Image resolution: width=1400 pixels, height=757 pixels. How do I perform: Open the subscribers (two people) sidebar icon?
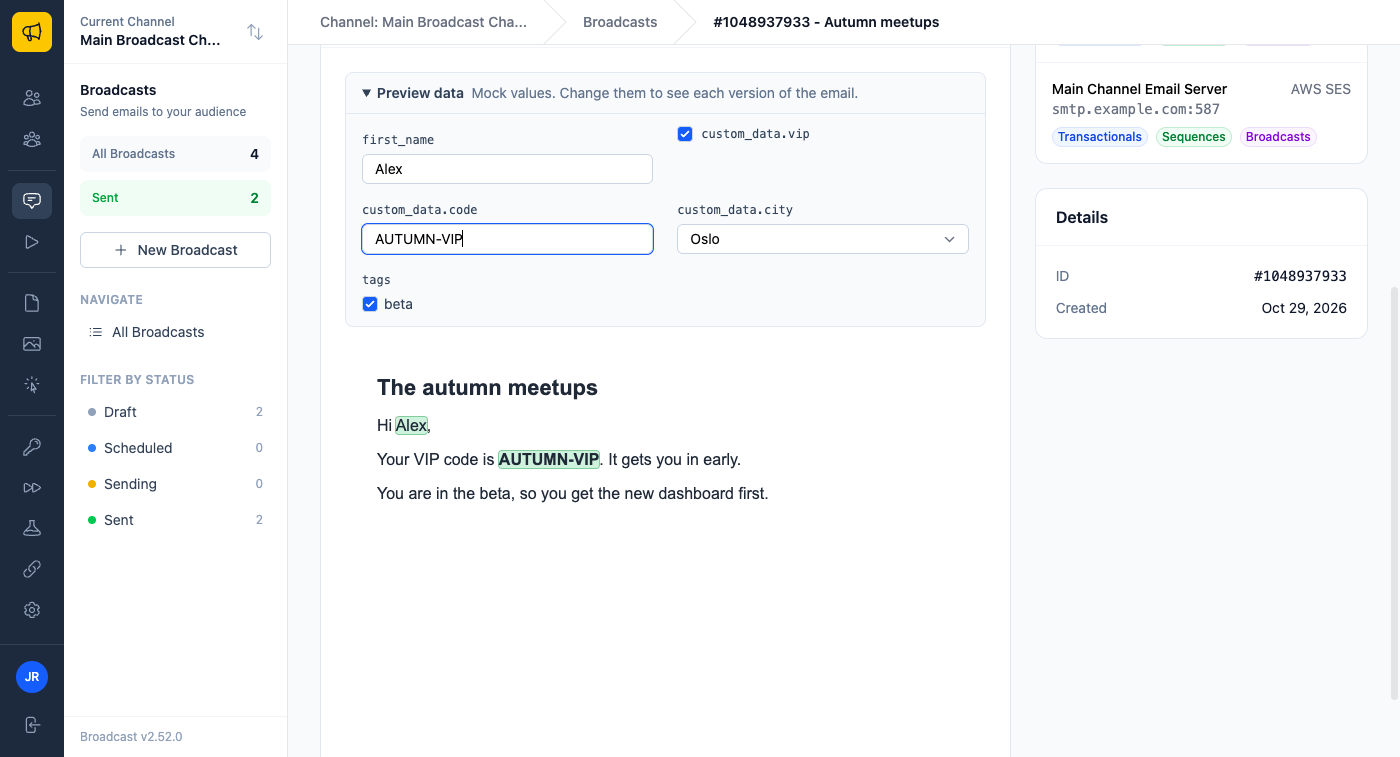[x=32, y=98]
